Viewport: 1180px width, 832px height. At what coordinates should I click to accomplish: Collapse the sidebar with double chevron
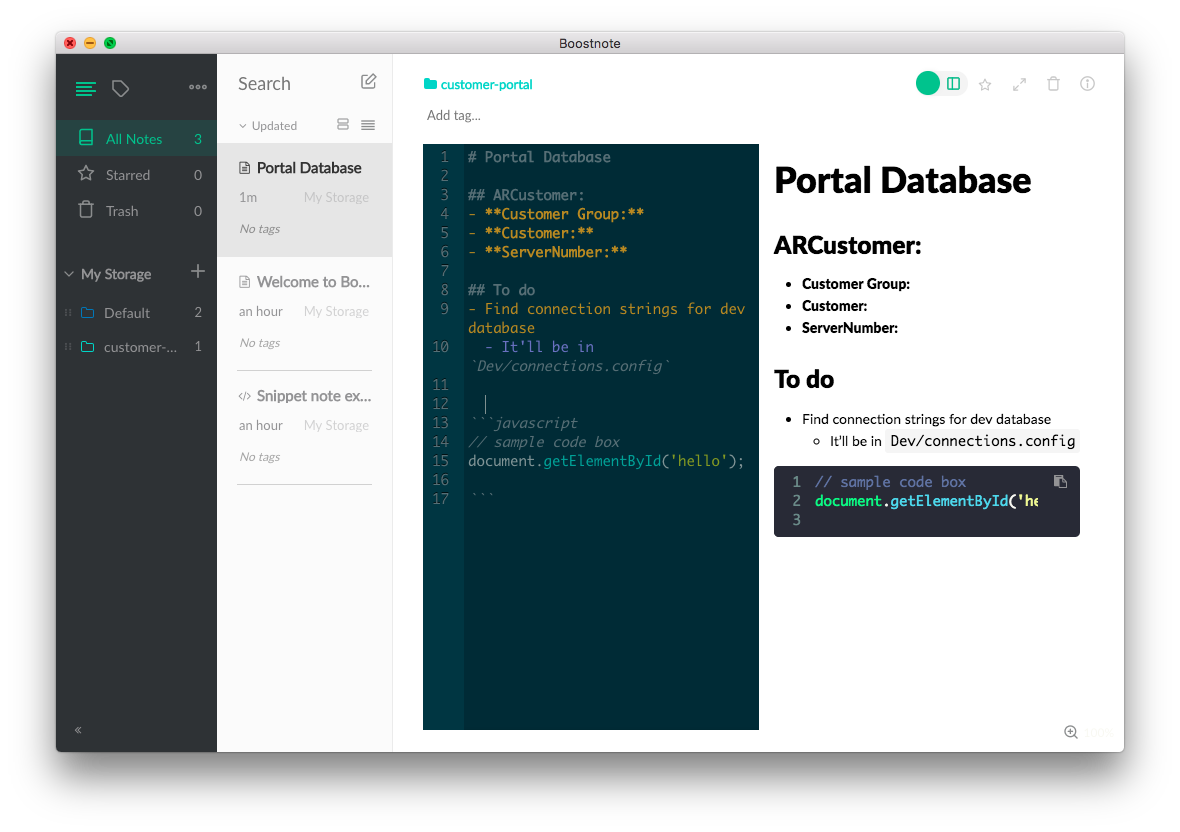[78, 730]
